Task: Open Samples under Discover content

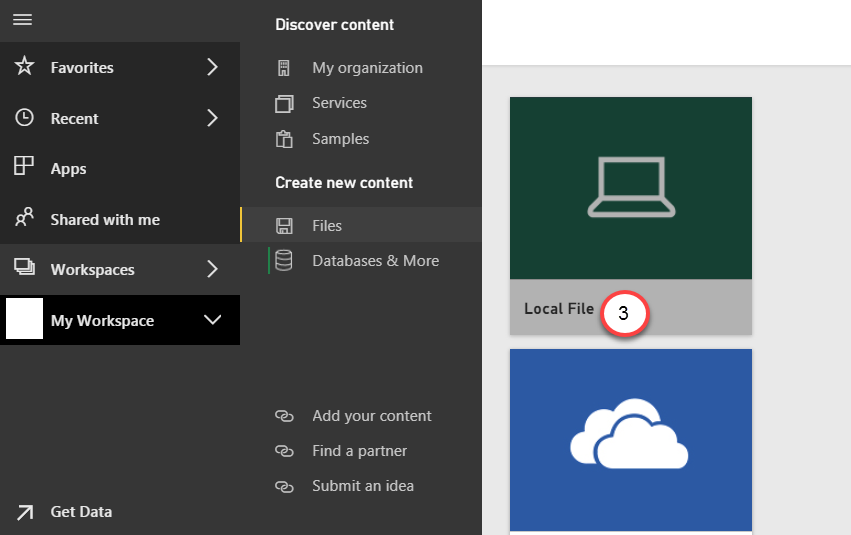Action: 341,139
